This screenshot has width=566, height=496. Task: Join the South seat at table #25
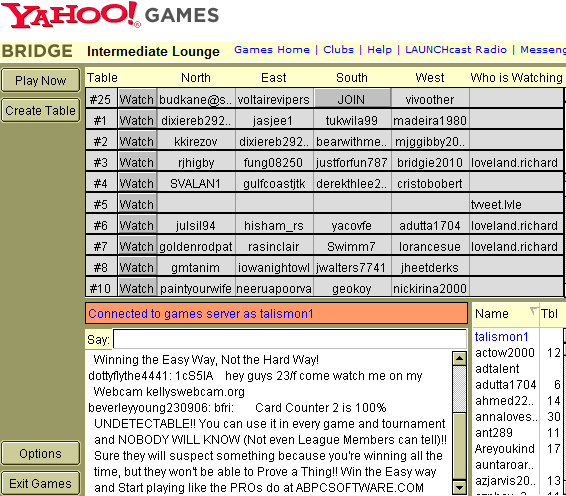click(352, 99)
